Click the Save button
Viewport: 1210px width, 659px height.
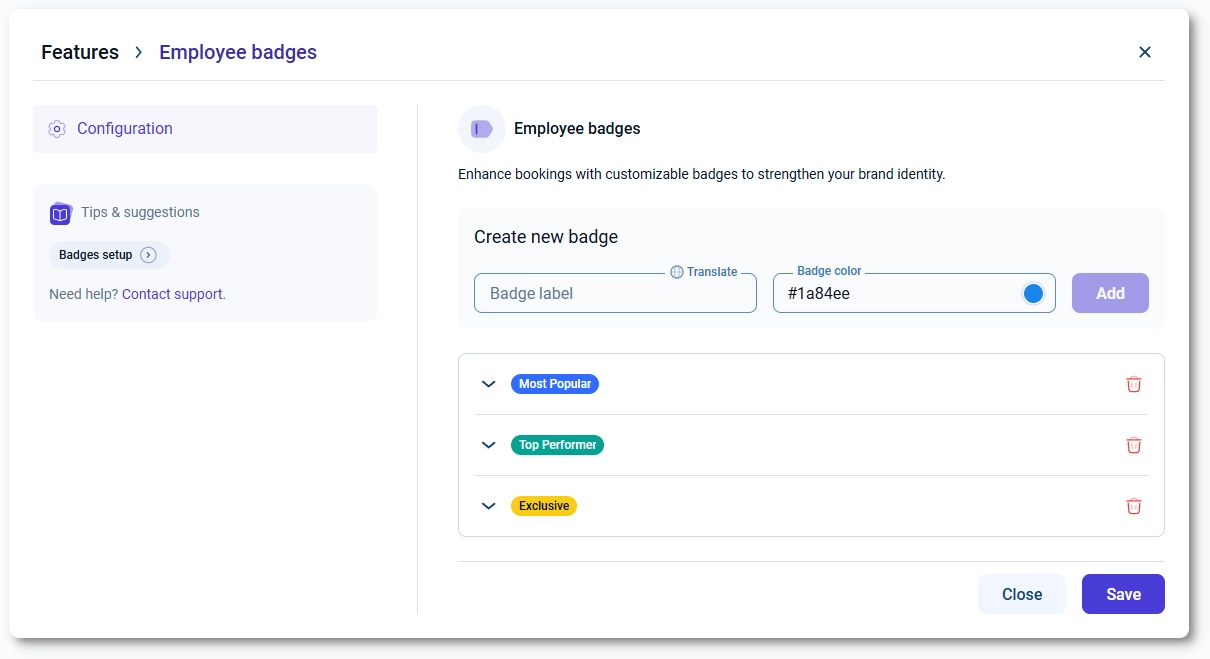click(x=1123, y=594)
